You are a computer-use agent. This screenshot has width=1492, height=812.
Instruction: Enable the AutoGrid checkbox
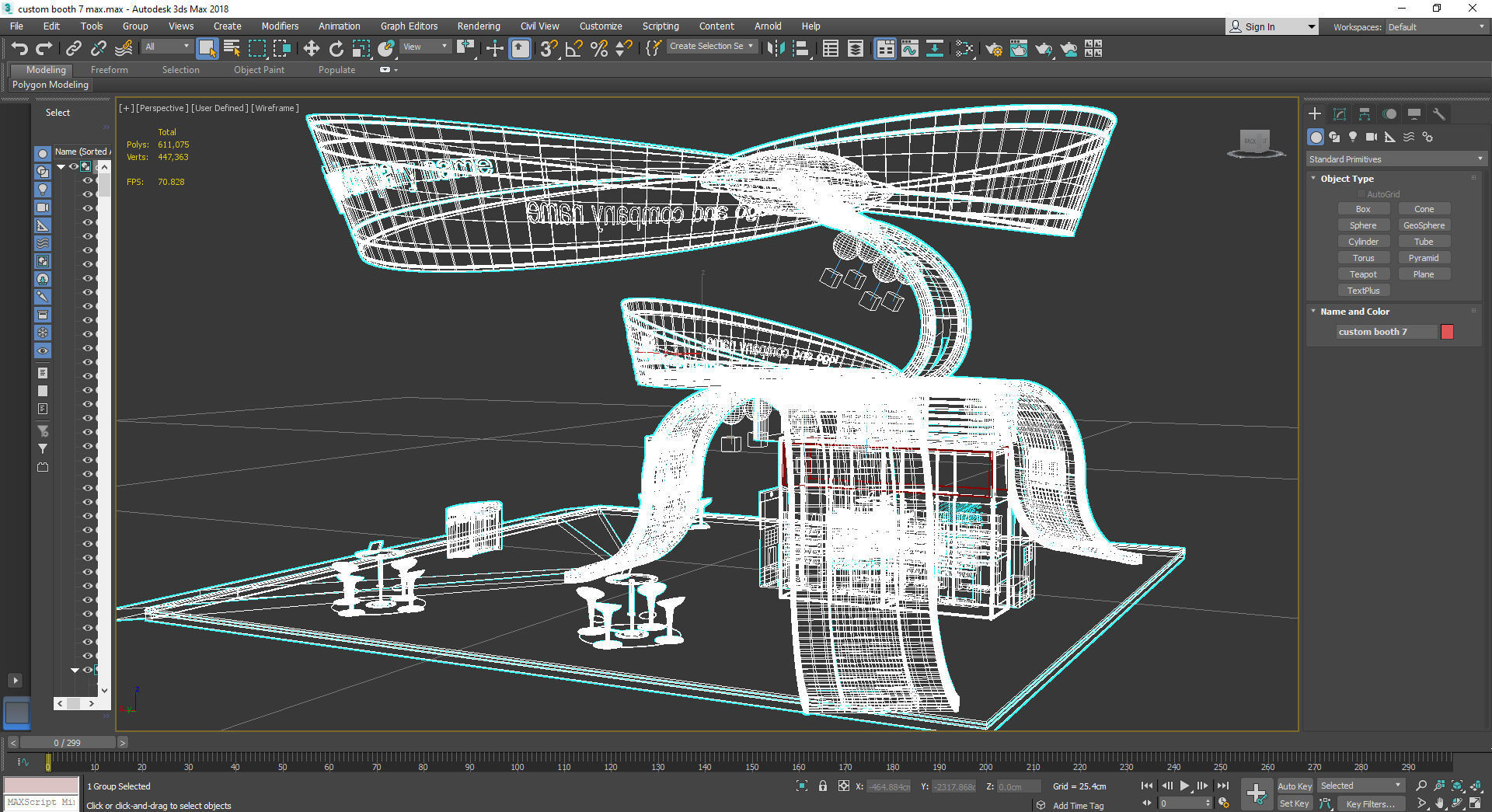1361,194
